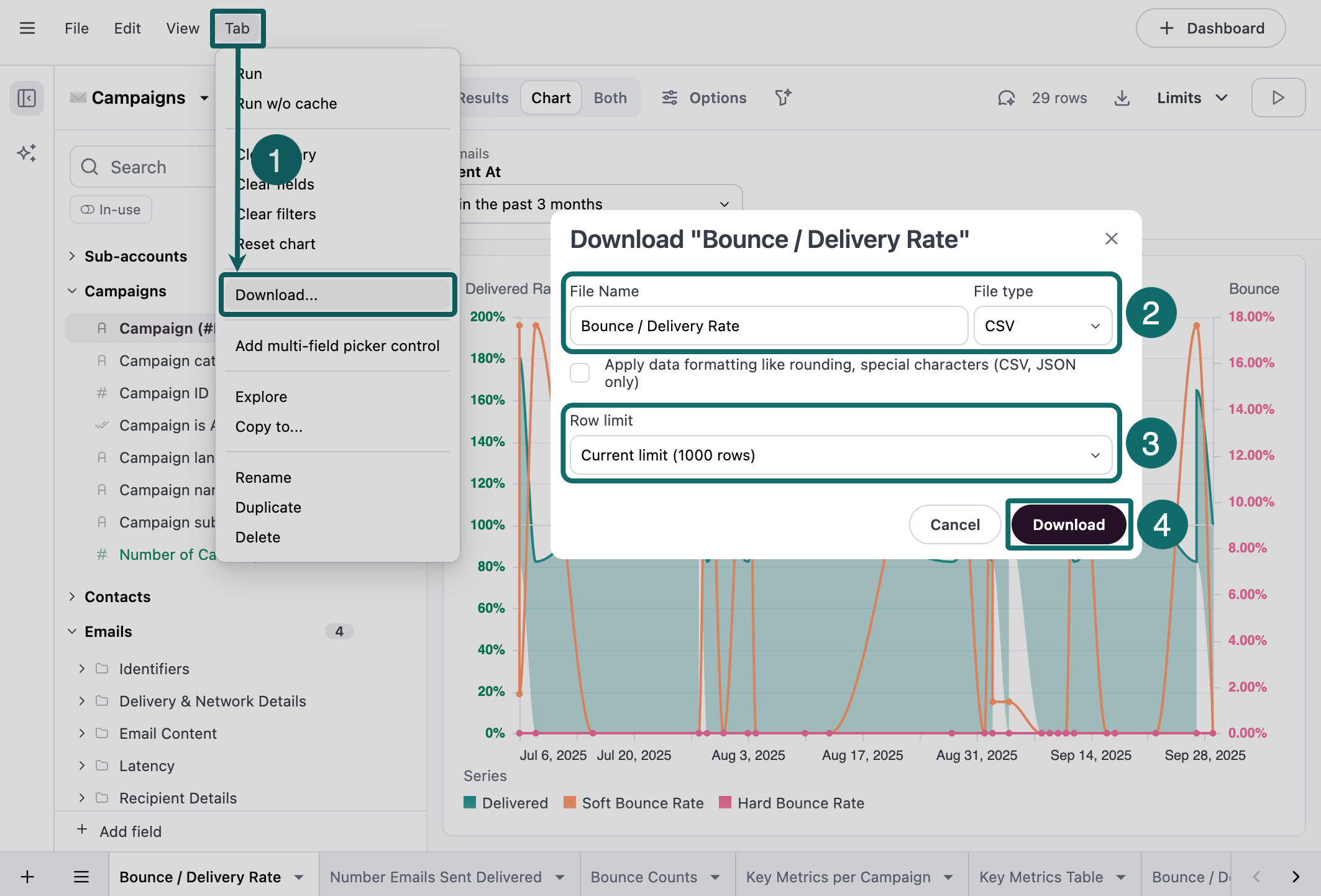1321x896 pixels.
Task: Click the run query play button
Action: pos(1278,98)
